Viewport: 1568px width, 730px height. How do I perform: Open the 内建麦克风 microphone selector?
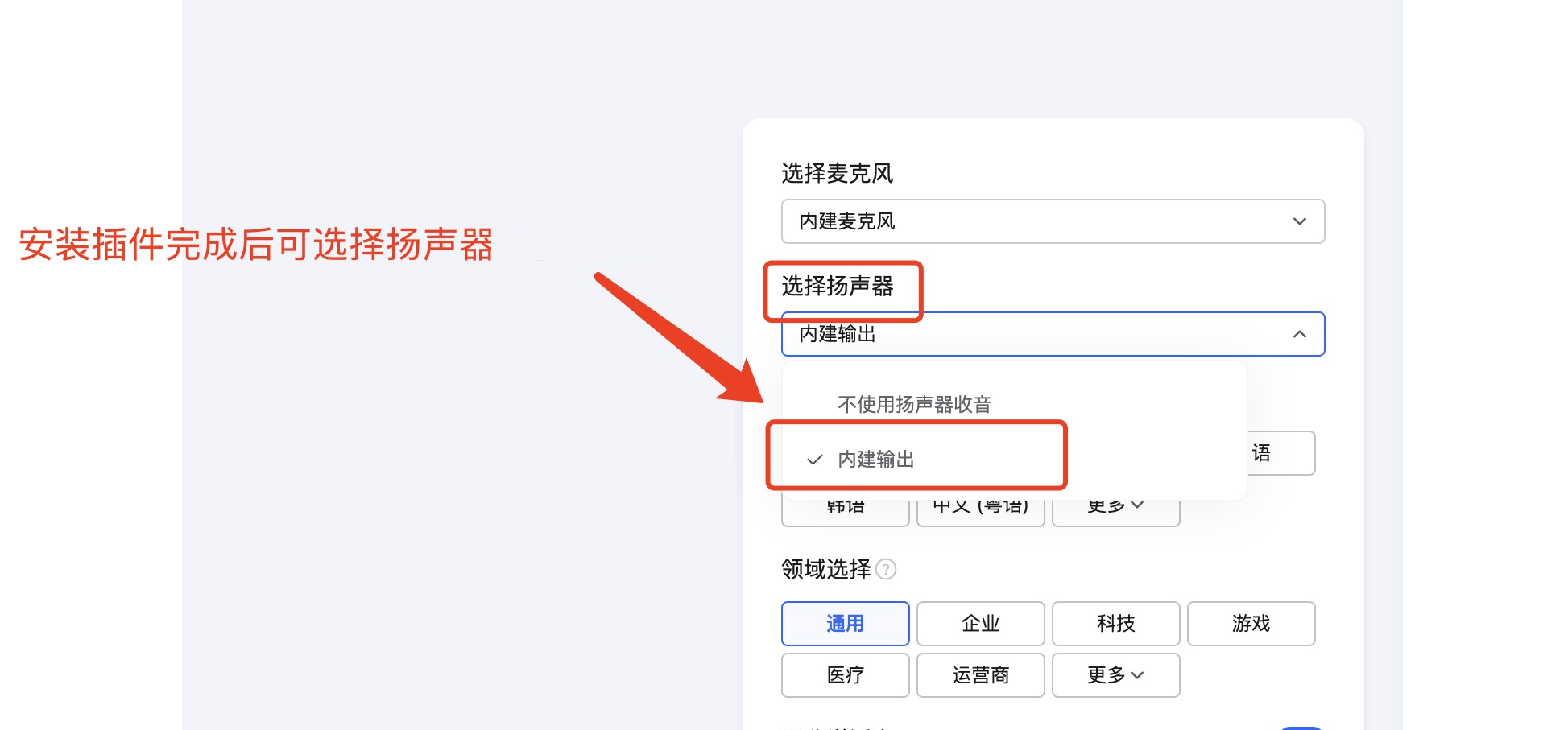pos(1053,221)
